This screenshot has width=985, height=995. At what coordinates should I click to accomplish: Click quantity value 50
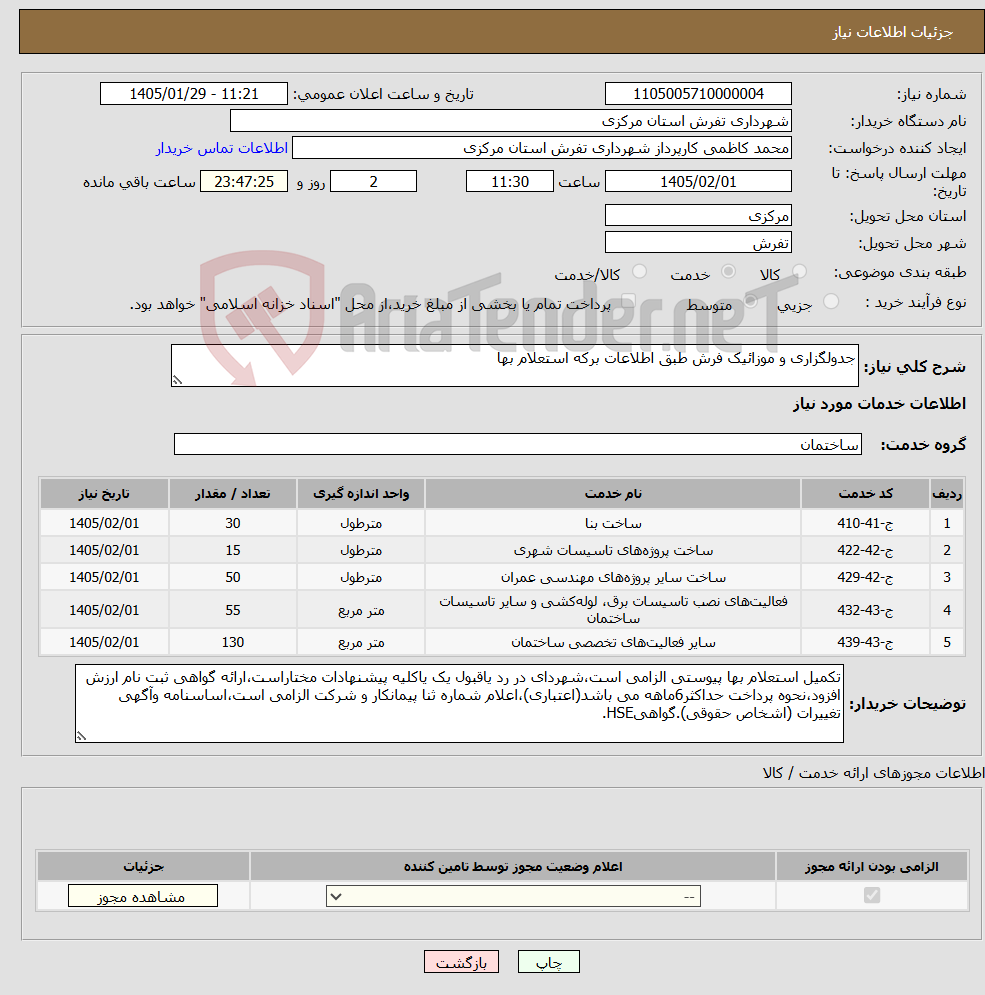coord(233,577)
